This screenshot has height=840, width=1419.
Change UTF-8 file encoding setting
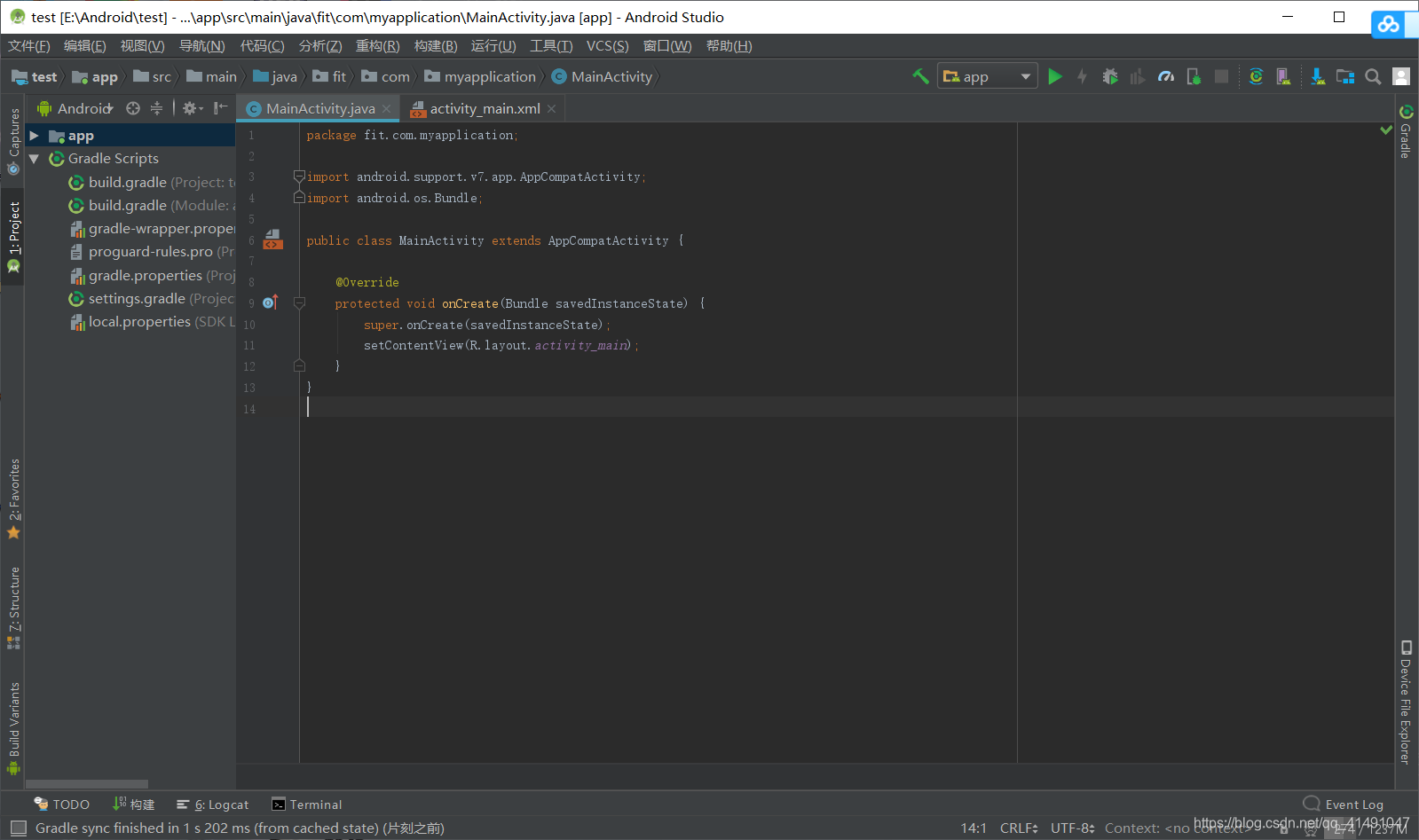pyautogui.click(x=1073, y=828)
